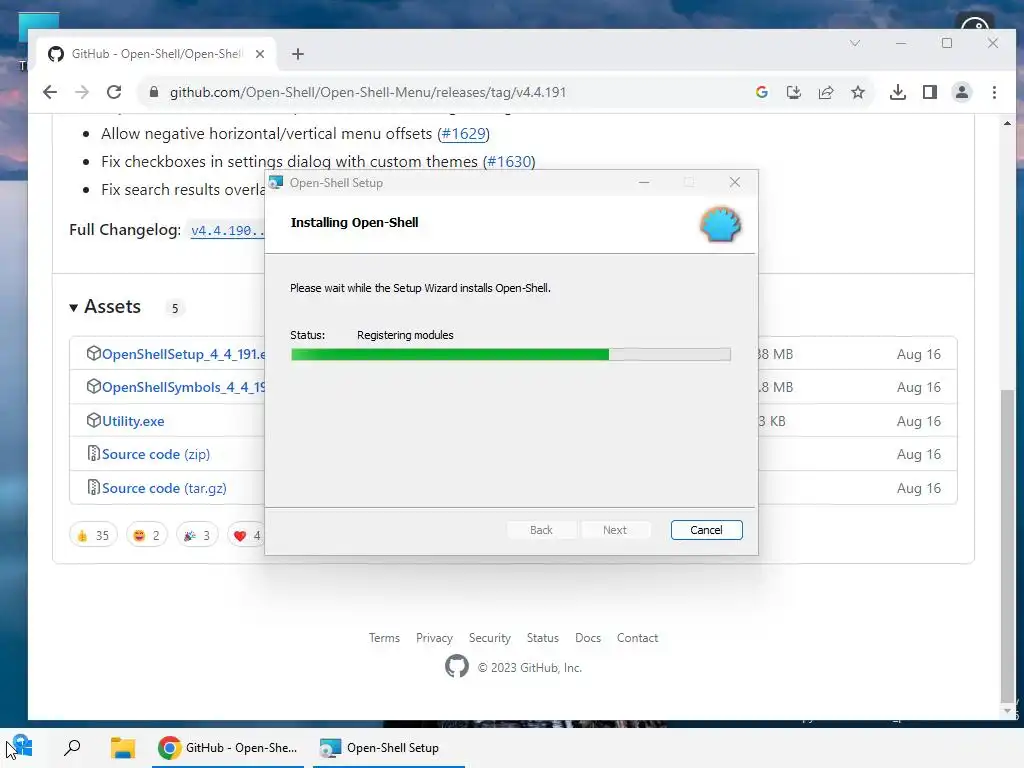The width and height of the screenshot is (1024, 768).
Task: Cancel the Open-Shell installation
Action: tap(706, 530)
